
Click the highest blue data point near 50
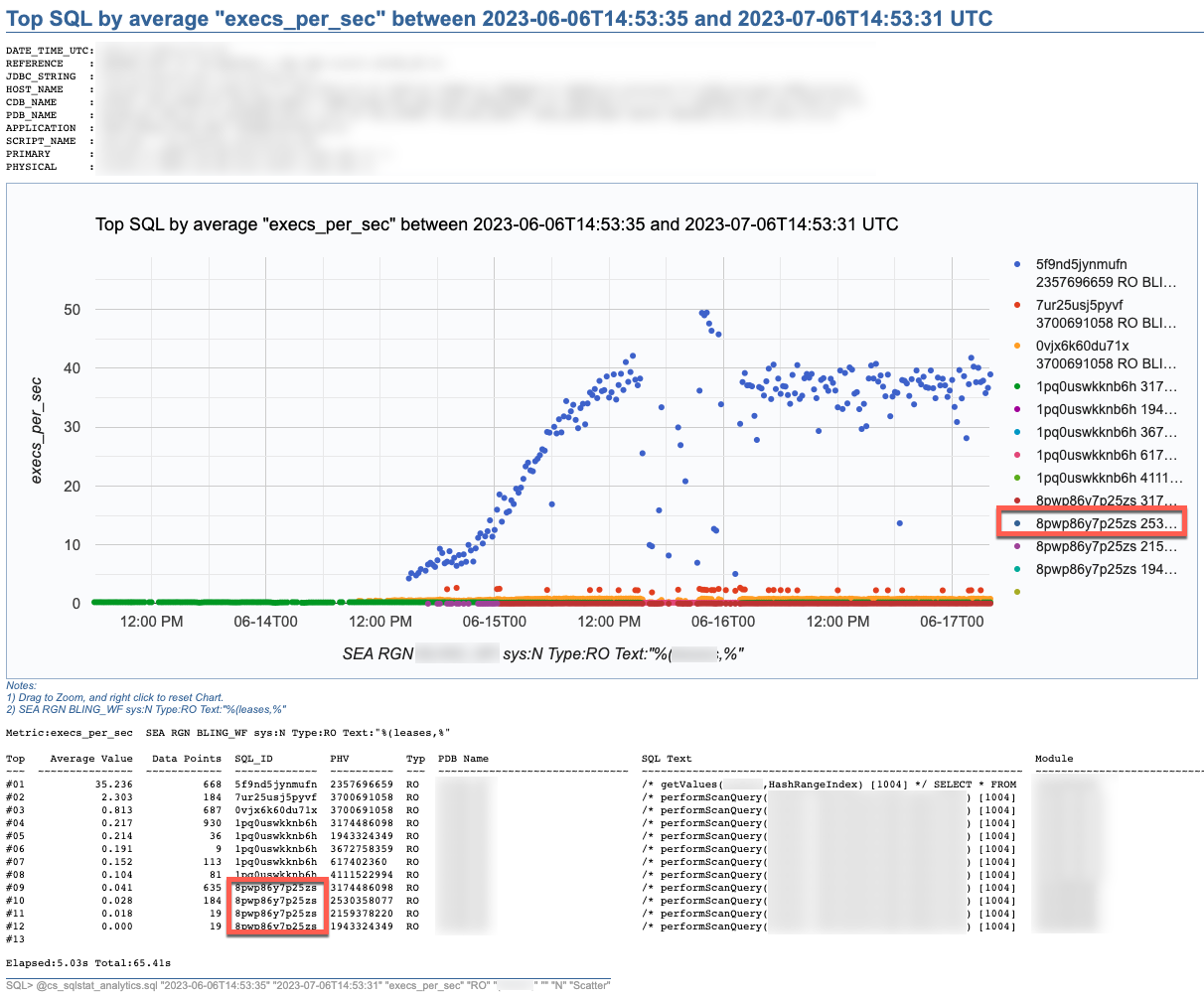point(704,313)
